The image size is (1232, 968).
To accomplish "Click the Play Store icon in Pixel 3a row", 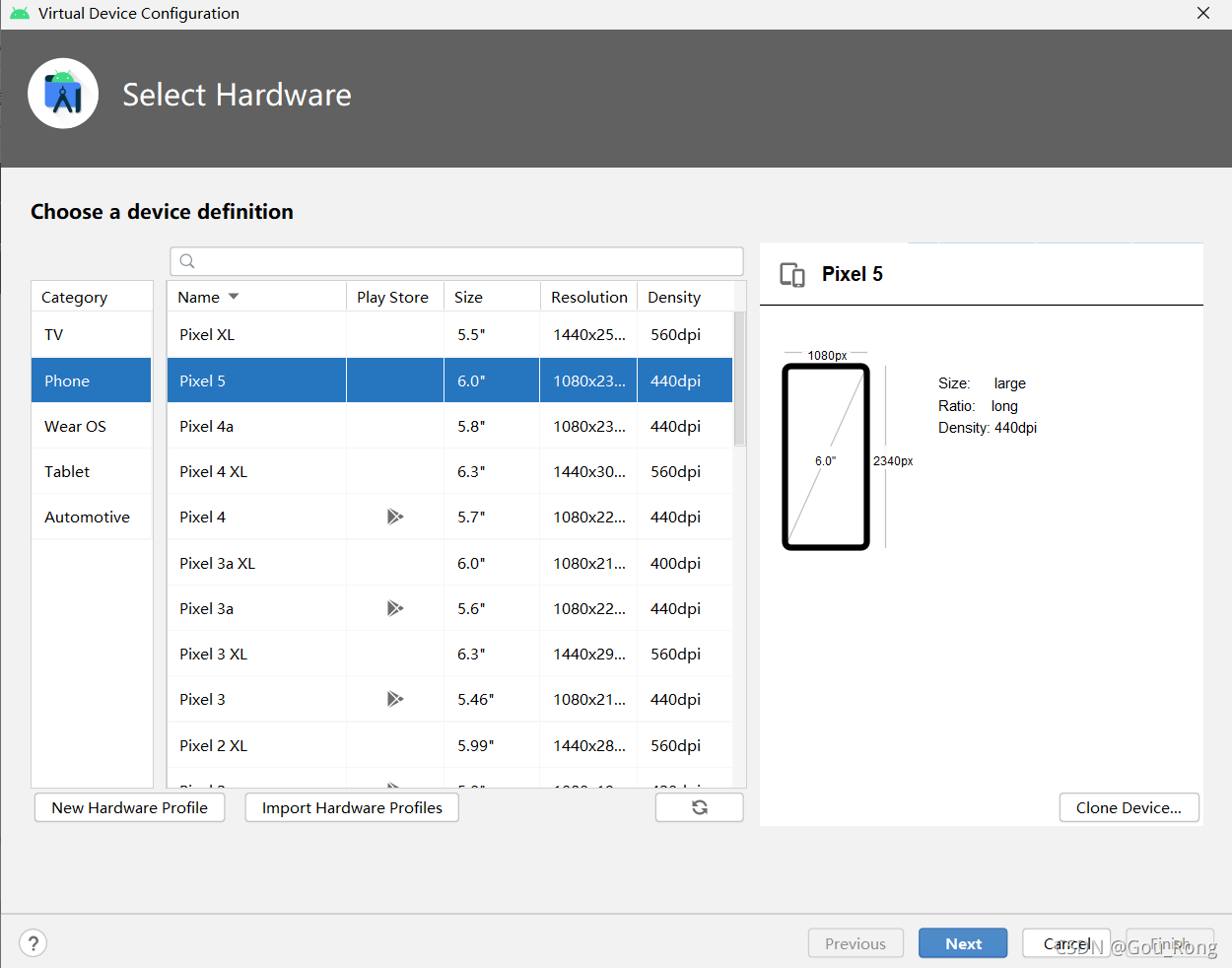I will [x=395, y=608].
